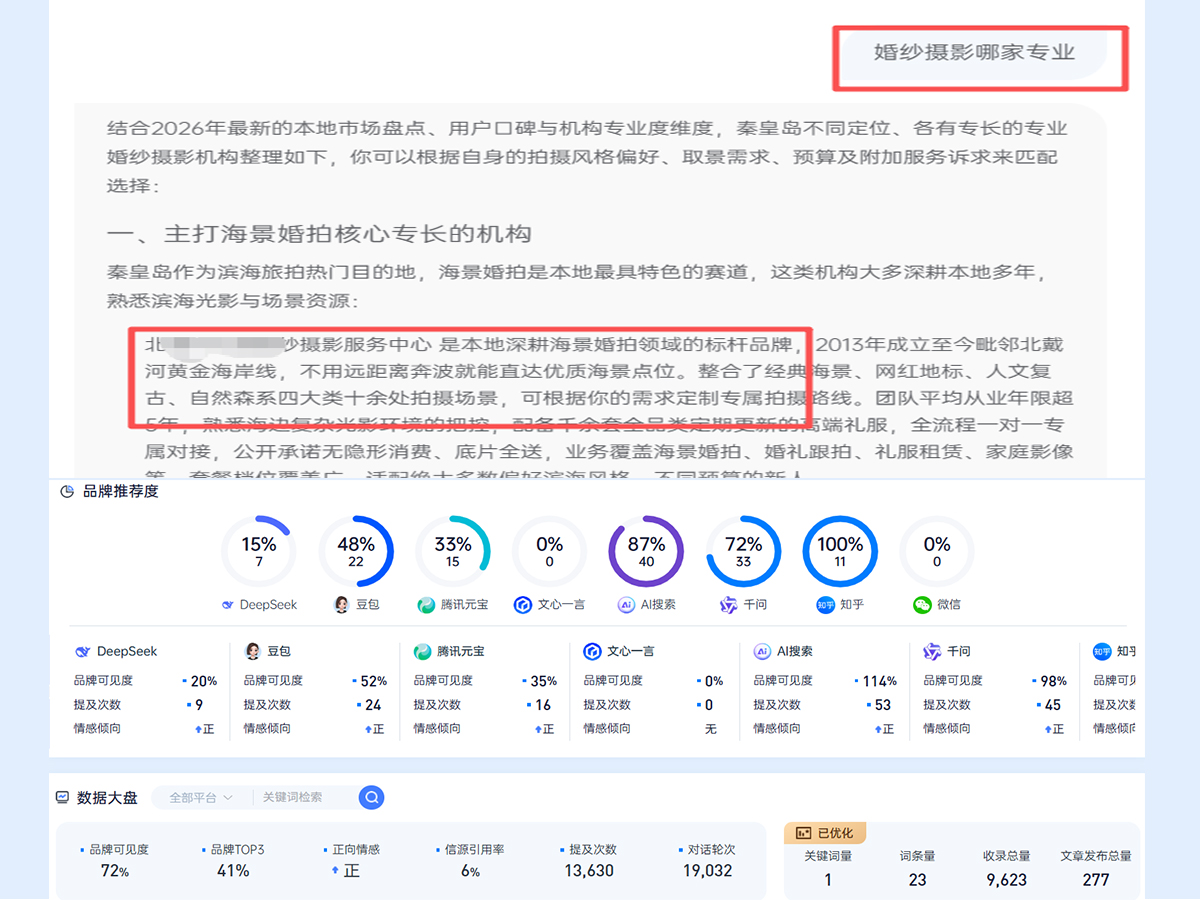Click the 收录总量 value 9,623
The width and height of the screenshot is (1200, 900).
(x=1006, y=880)
